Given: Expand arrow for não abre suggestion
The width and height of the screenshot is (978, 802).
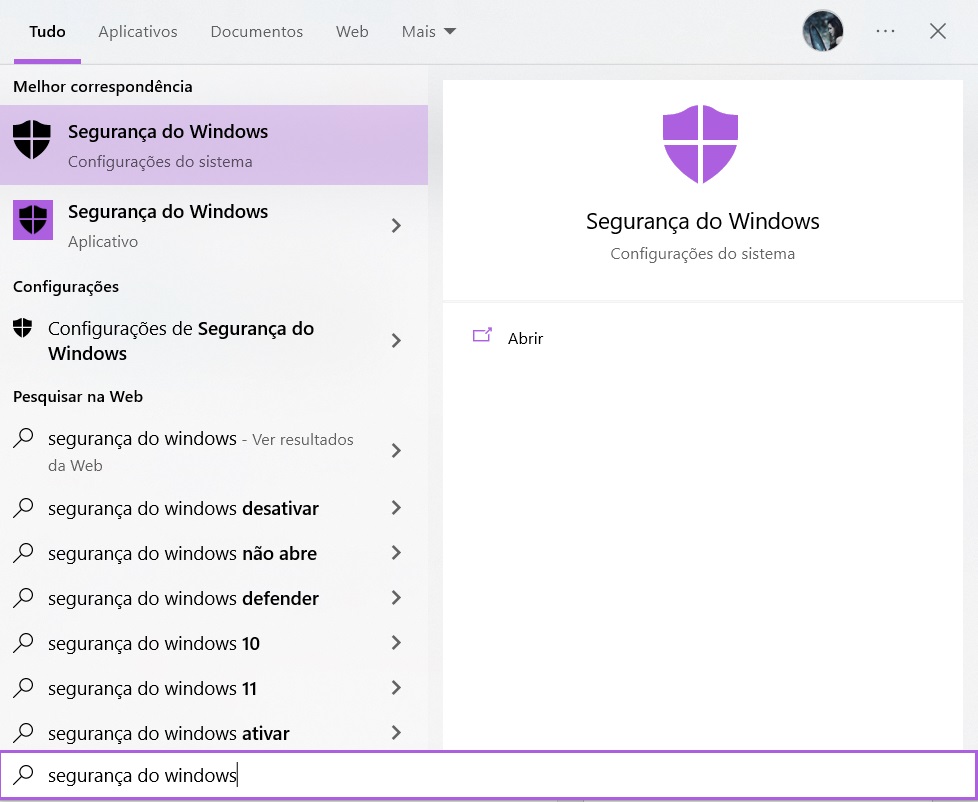Looking at the screenshot, I should pos(396,553).
